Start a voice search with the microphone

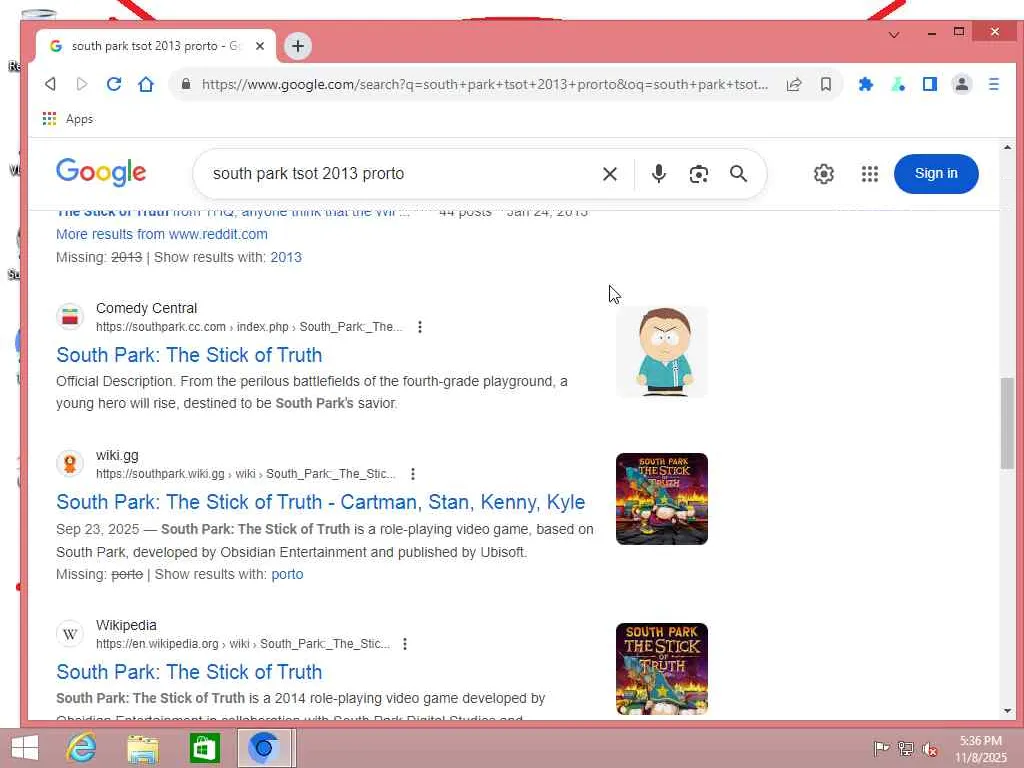[x=659, y=174]
